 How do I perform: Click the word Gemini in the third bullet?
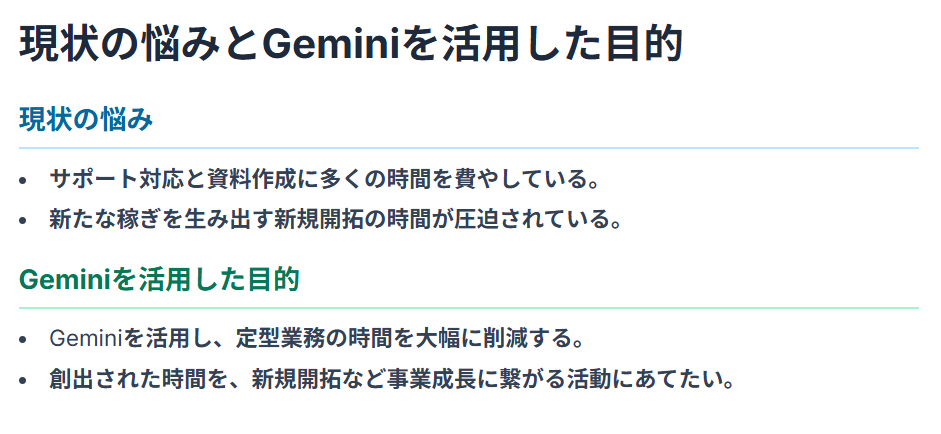pyautogui.click(x=86, y=339)
